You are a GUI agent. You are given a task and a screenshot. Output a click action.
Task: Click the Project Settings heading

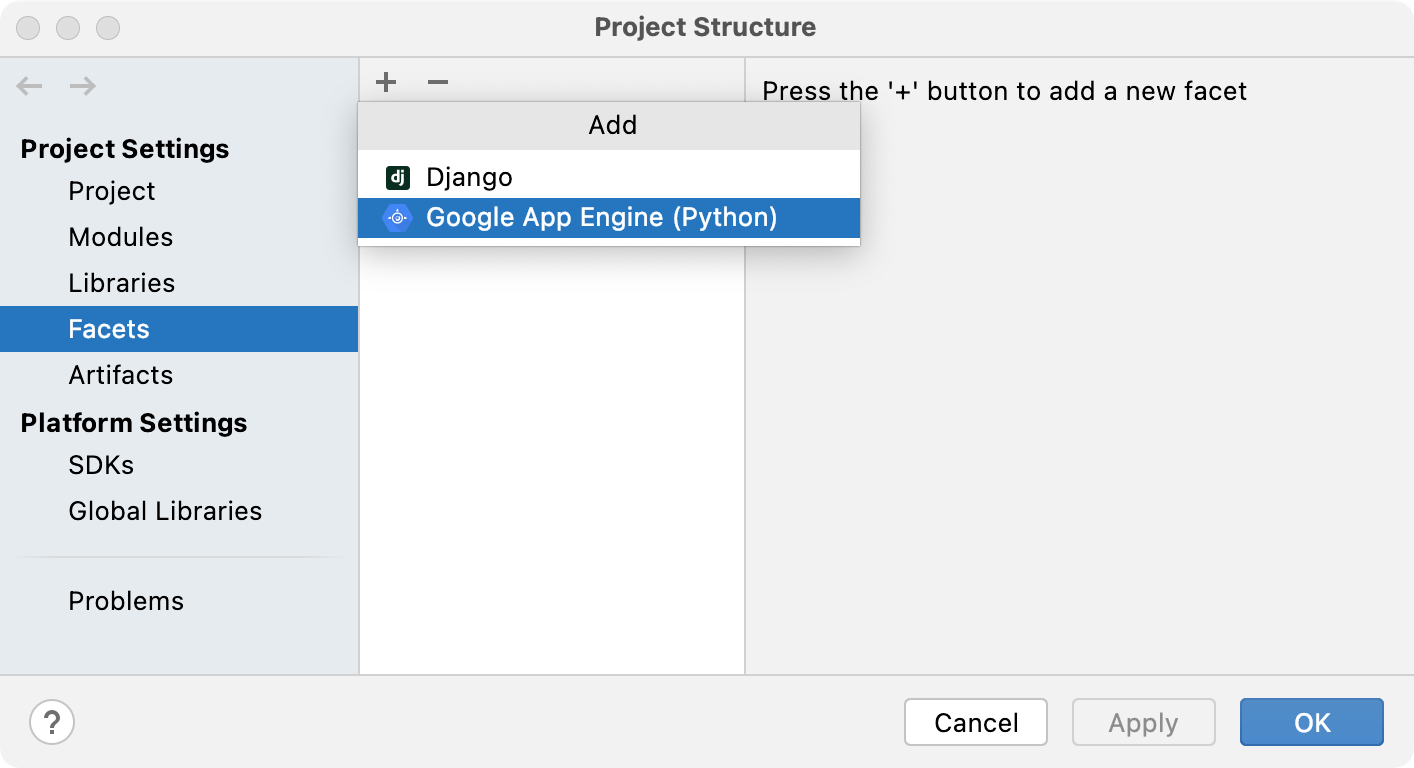(x=125, y=149)
